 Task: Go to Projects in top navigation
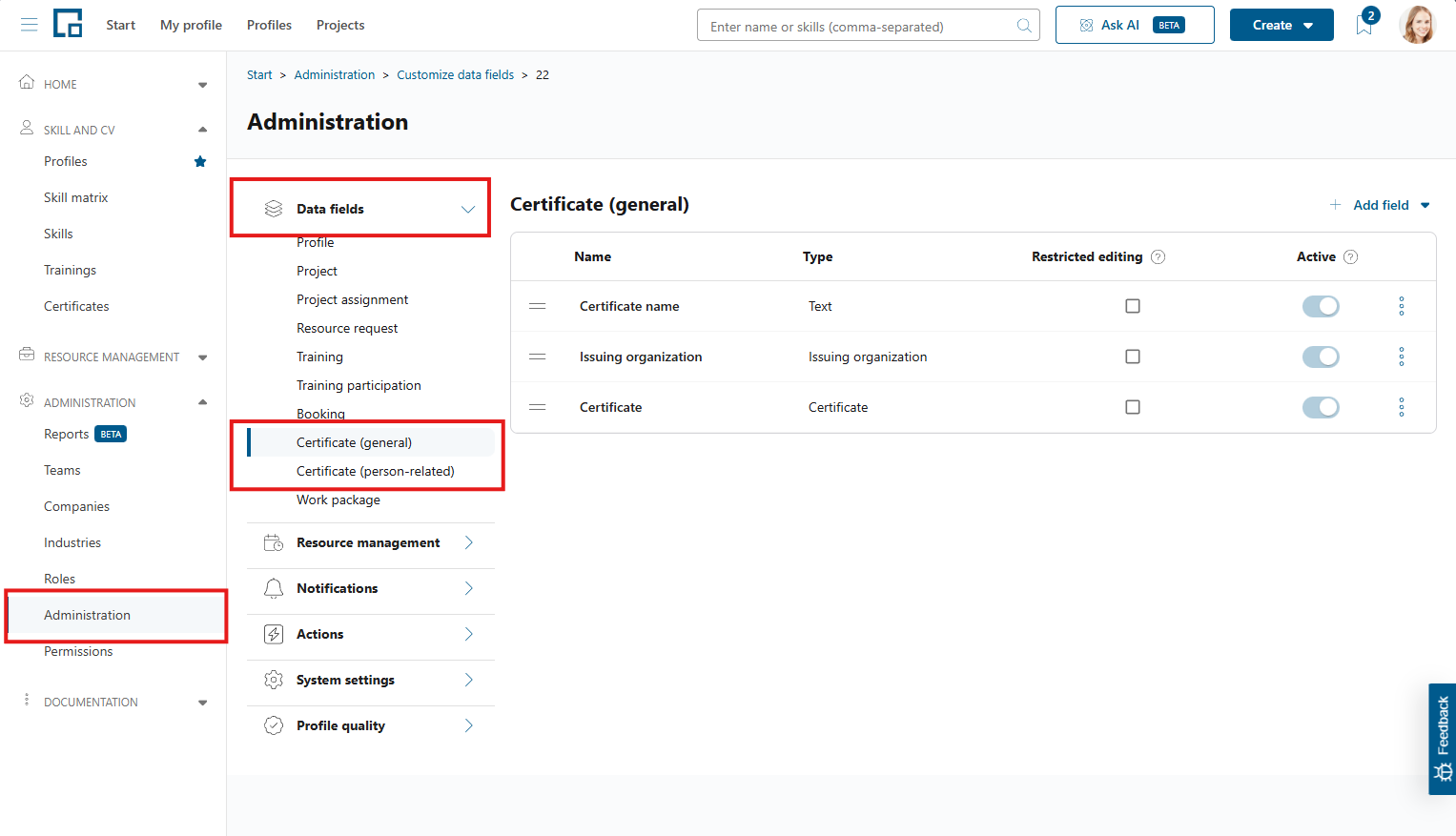click(x=340, y=25)
